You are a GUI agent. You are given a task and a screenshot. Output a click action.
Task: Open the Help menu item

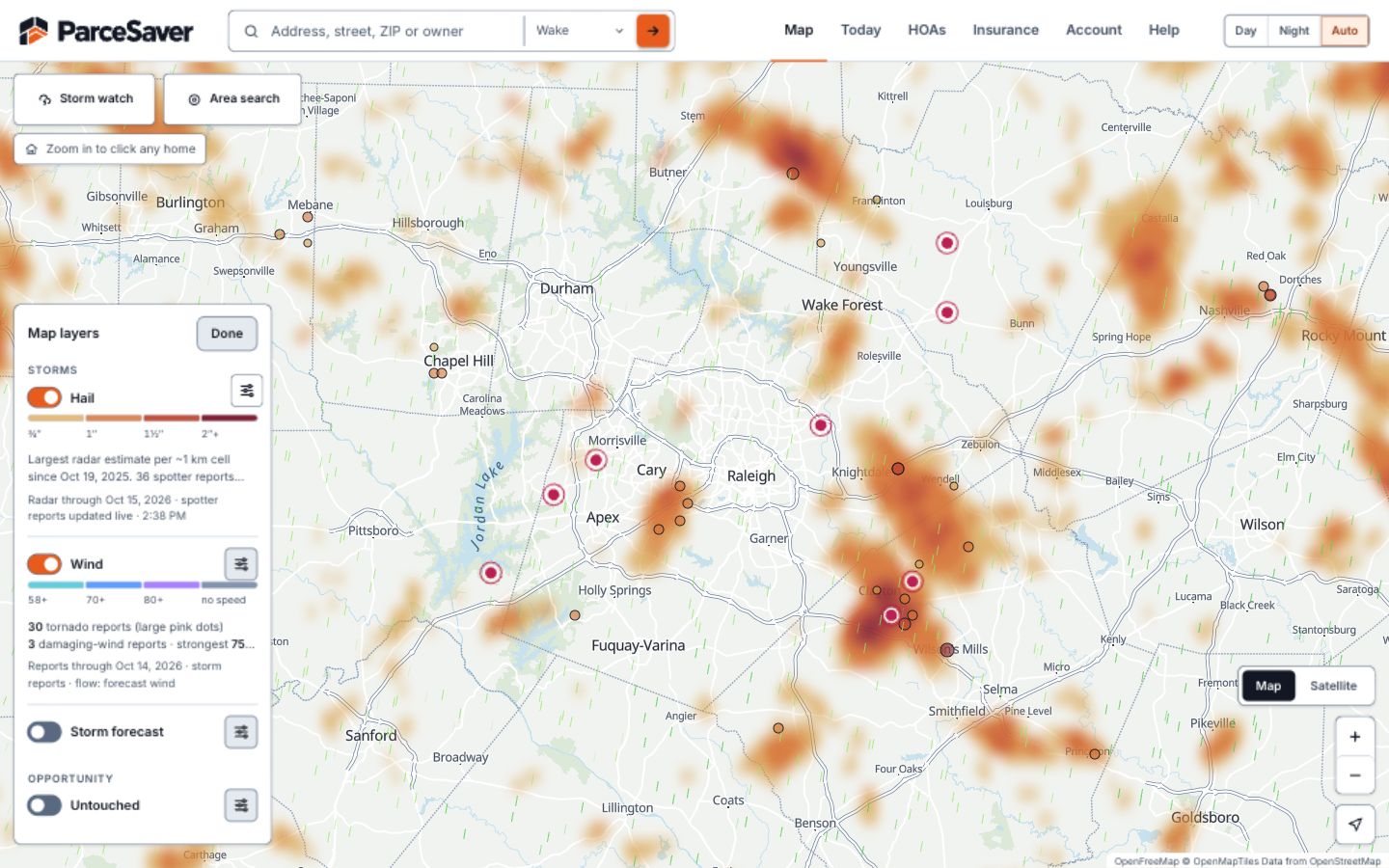coord(1164,30)
